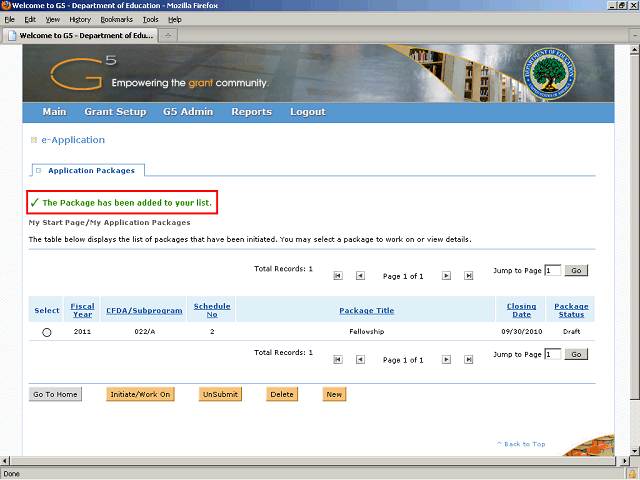The image size is (640, 480).
Task: Click the Firefox icon in the title bar
Action: coord(6,5)
